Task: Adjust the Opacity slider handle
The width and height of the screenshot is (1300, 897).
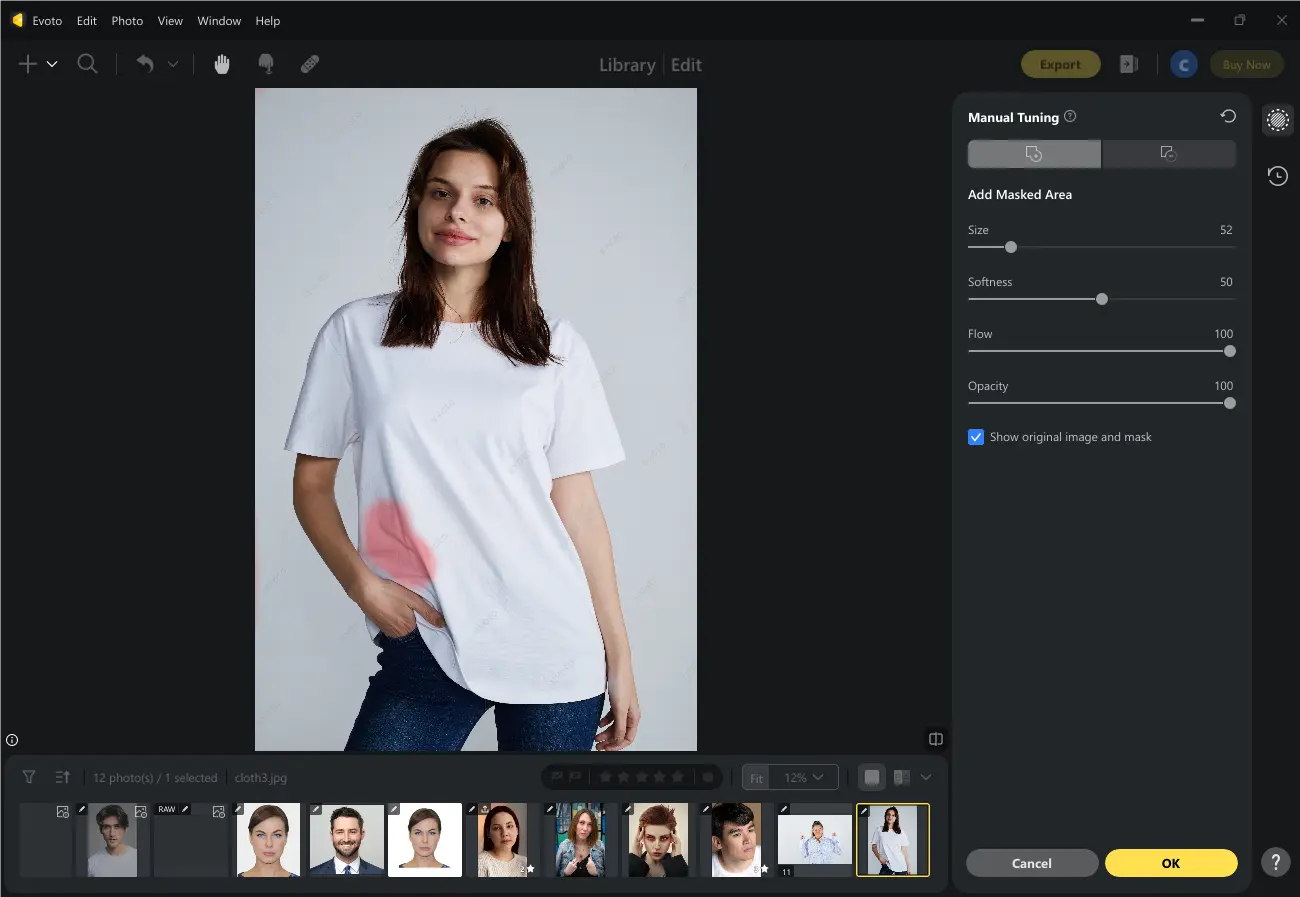Action: pos(1230,403)
